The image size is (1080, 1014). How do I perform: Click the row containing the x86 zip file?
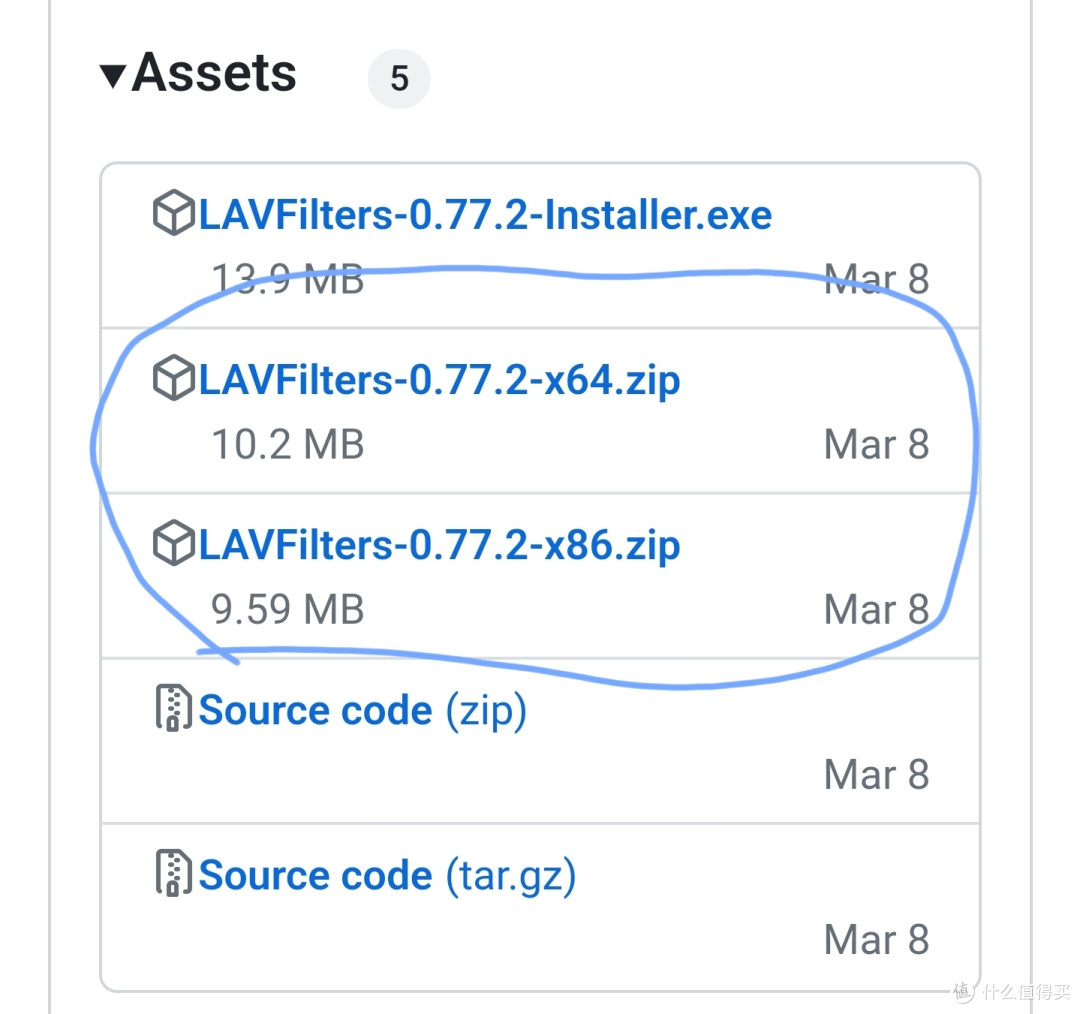pyautogui.click(x=540, y=575)
